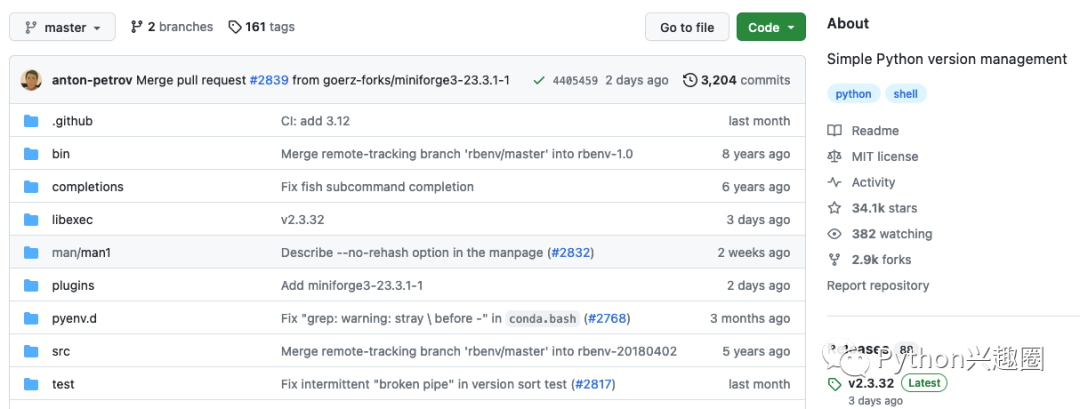Click the MIT license scale icon

click(x=835, y=157)
